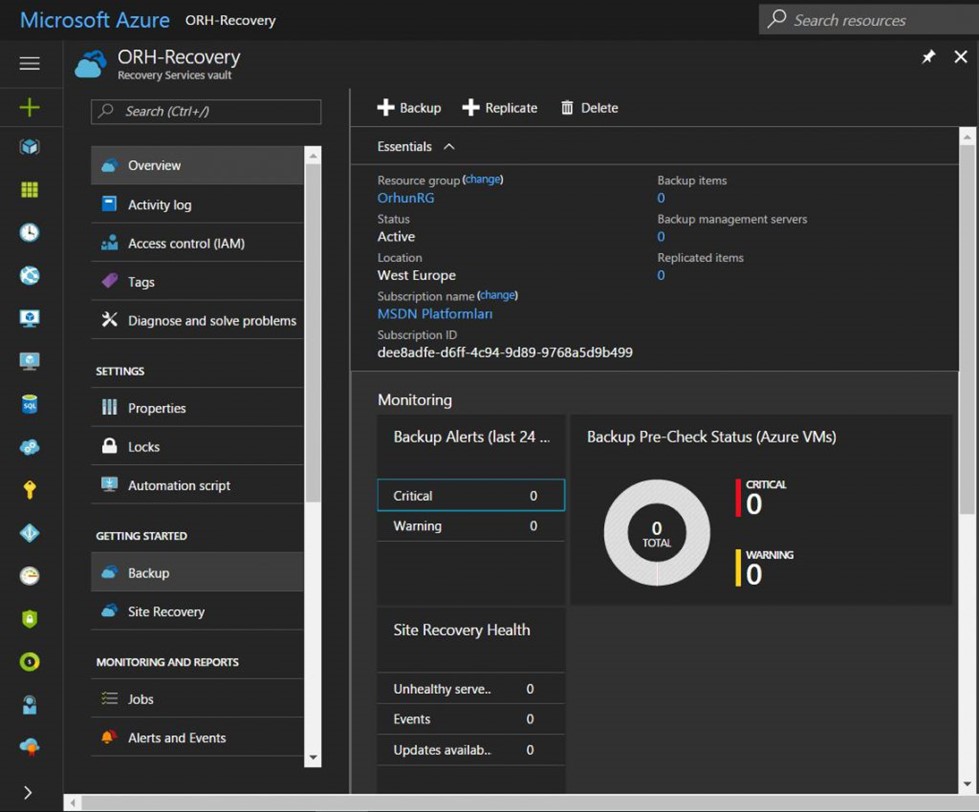Close the ORH-Recovery blade

point(961,57)
